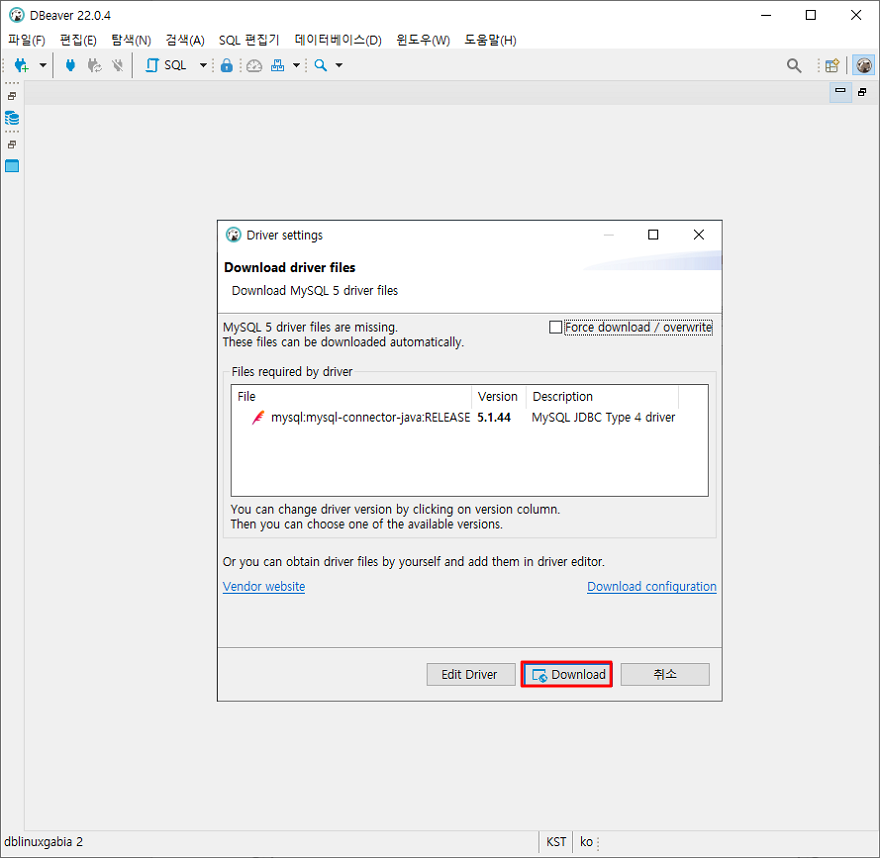880x858 pixels.
Task: Click the Disconnect toolbar icon
Action: point(117,66)
